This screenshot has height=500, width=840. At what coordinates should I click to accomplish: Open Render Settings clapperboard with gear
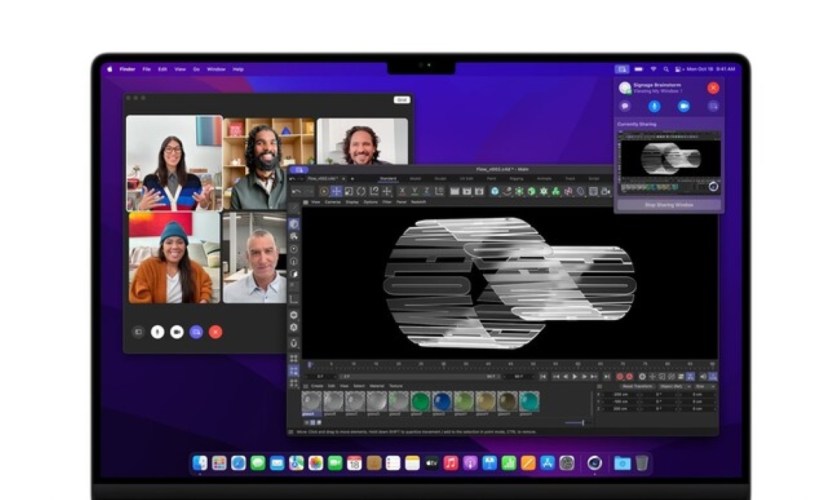(x=479, y=191)
